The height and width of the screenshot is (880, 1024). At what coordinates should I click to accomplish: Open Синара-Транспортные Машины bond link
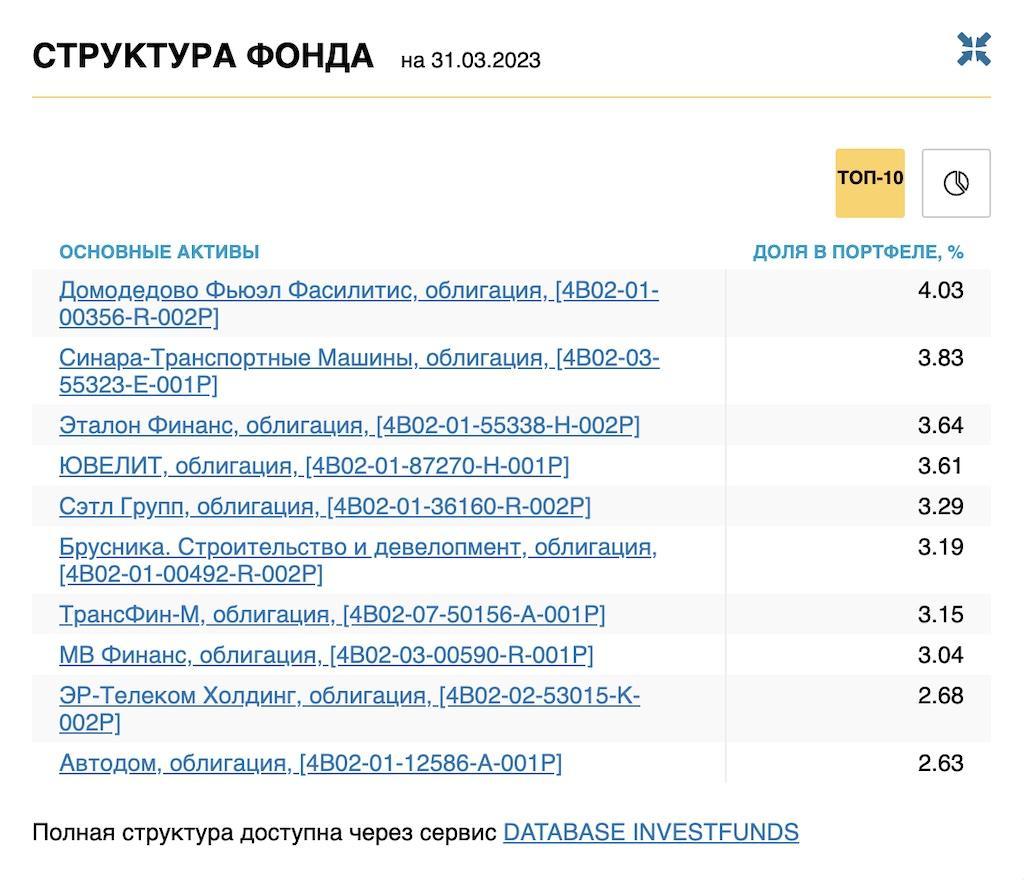358,359
